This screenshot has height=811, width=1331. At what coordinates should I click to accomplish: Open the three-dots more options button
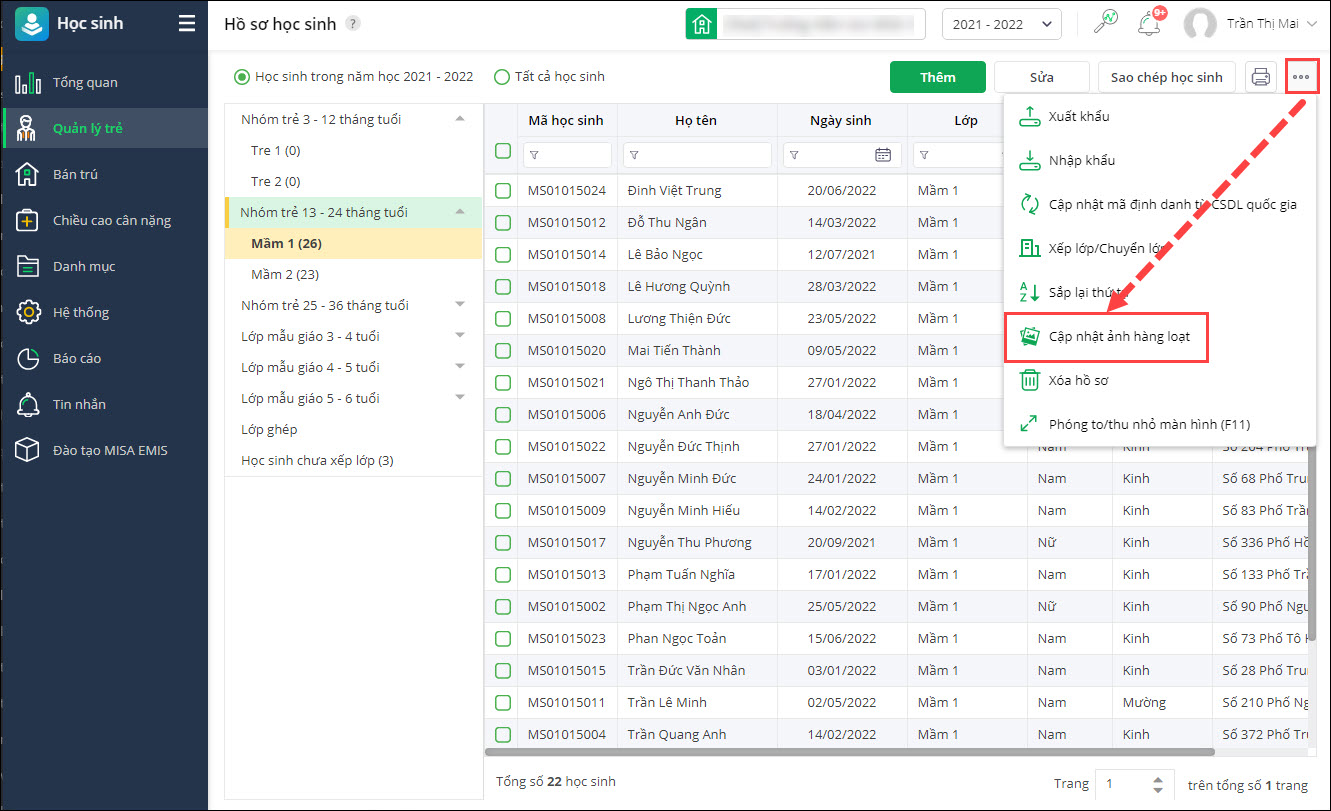[1301, 77]
